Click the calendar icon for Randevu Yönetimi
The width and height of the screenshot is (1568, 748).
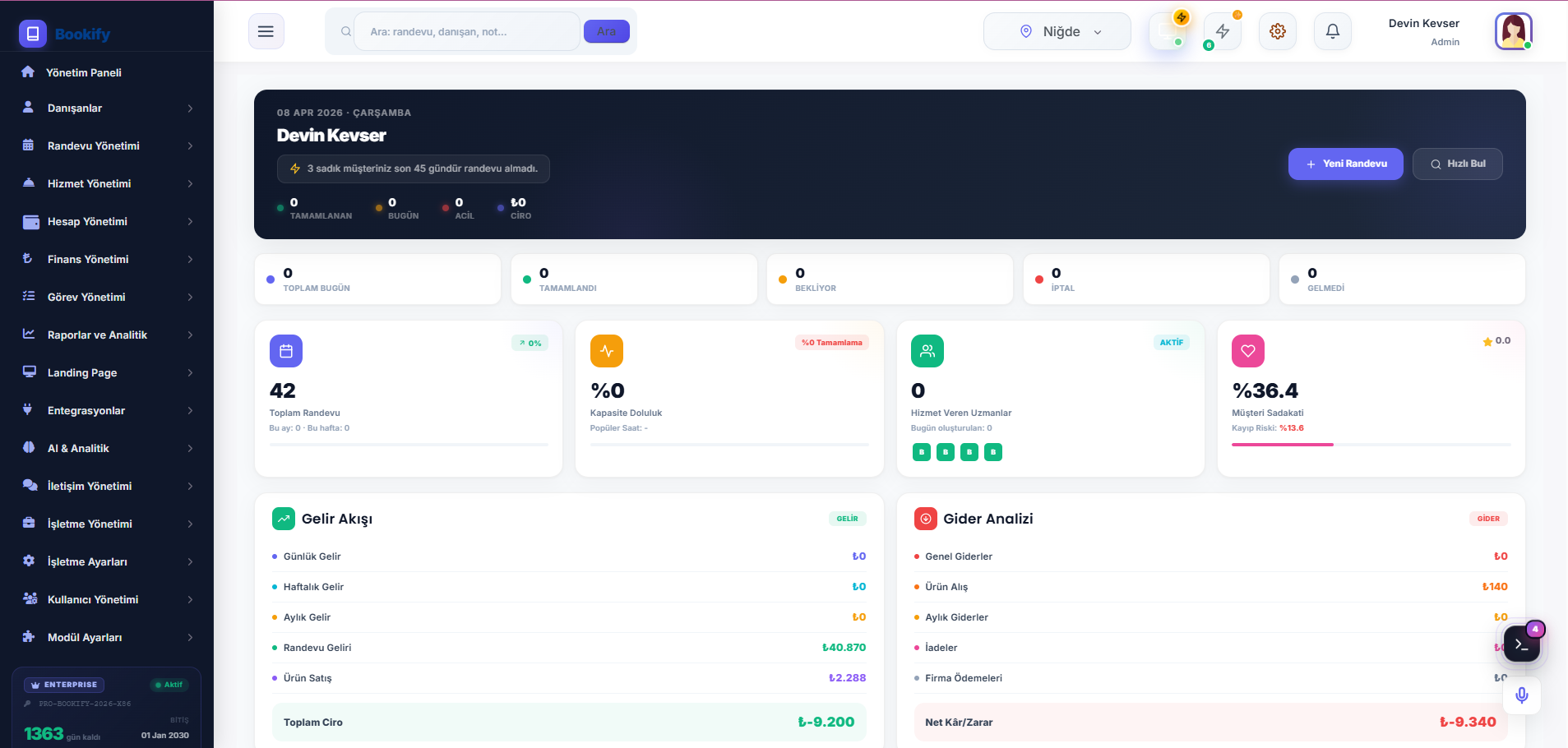pyautogui.click(x=28, y=145)
